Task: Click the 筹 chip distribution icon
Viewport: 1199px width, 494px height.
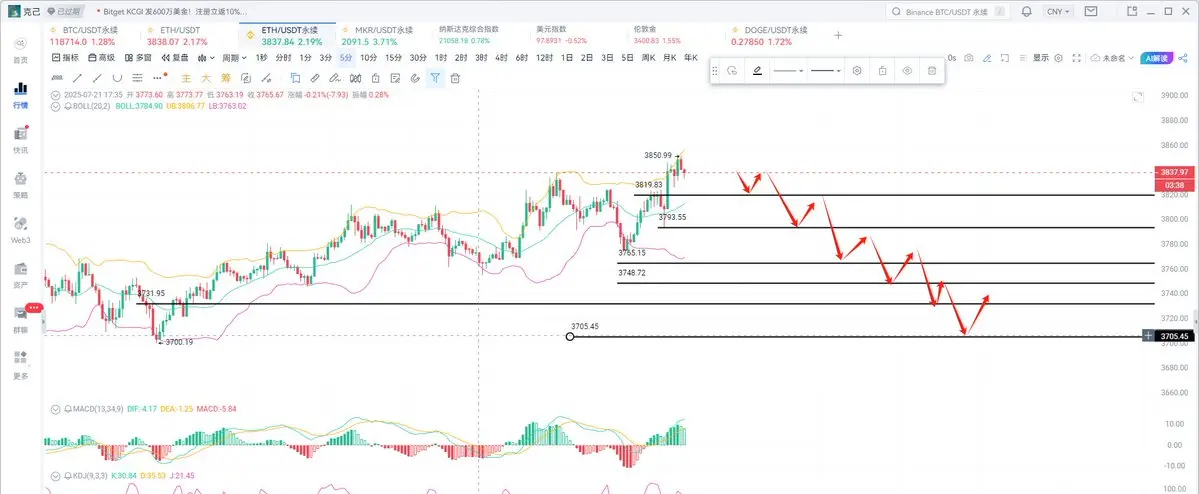Action: coord(226,78)
